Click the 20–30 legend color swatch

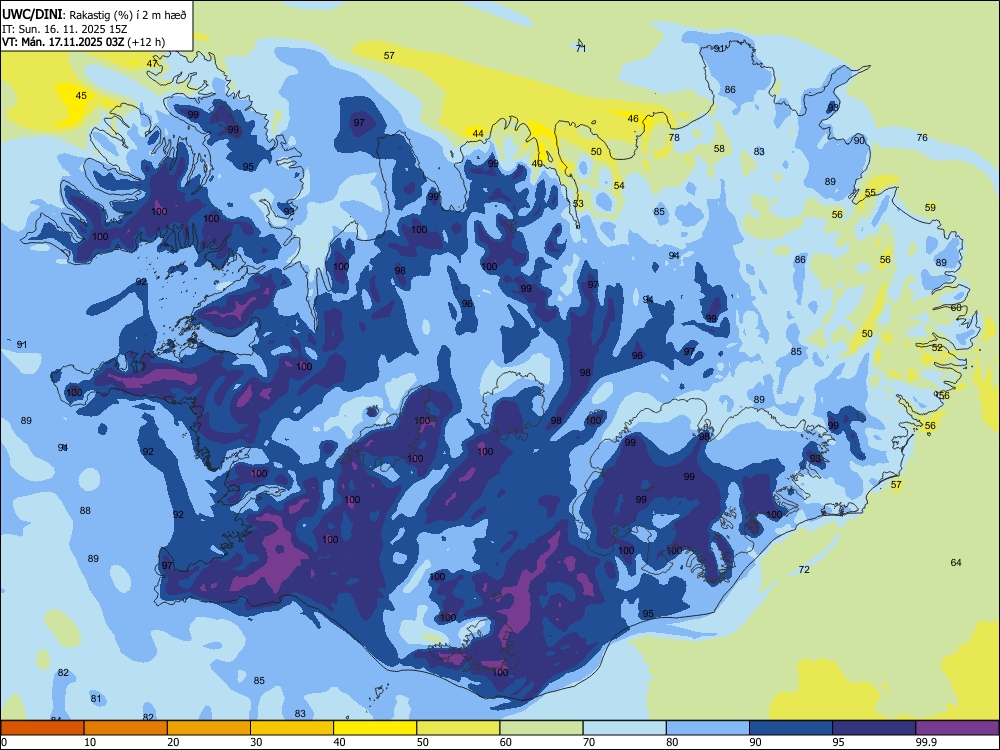pos(209,728)
